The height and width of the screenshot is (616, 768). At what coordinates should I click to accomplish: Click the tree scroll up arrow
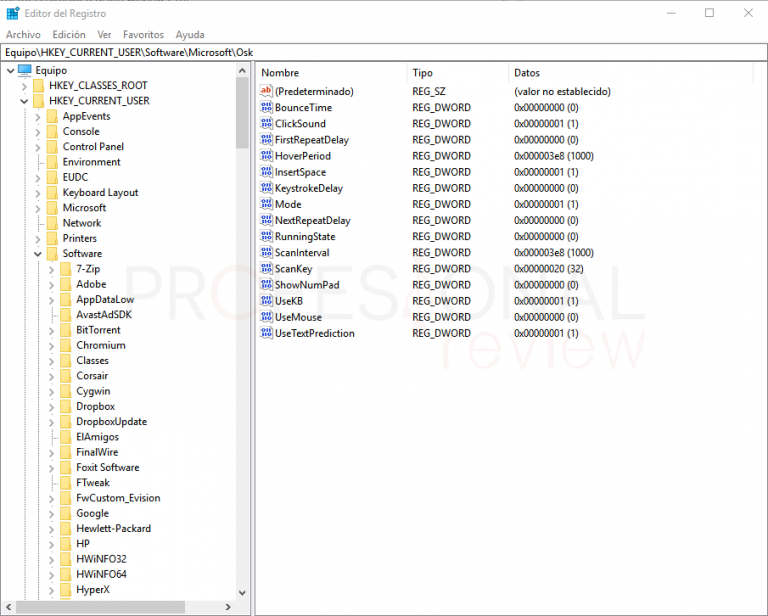(x=242, y=71)
